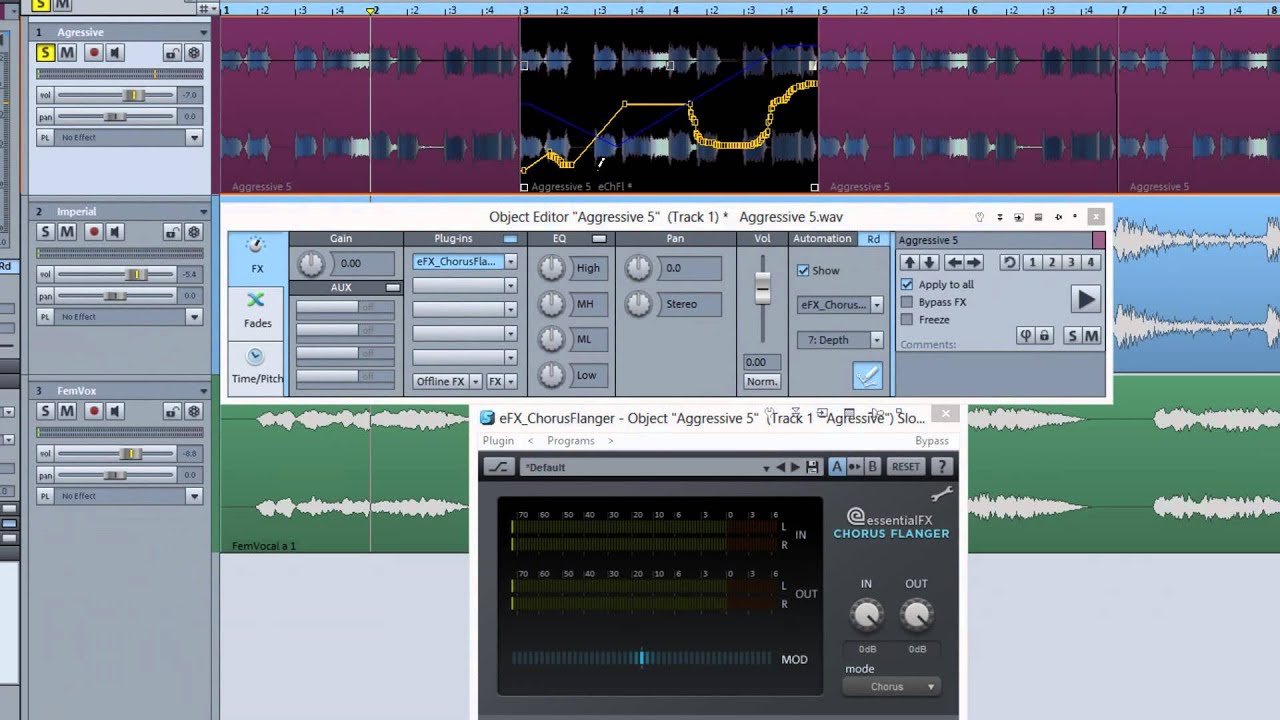The image size is (1280, 720).
Task: Open the 7: Depth parameter dropdown
Action: click(877, 340)
